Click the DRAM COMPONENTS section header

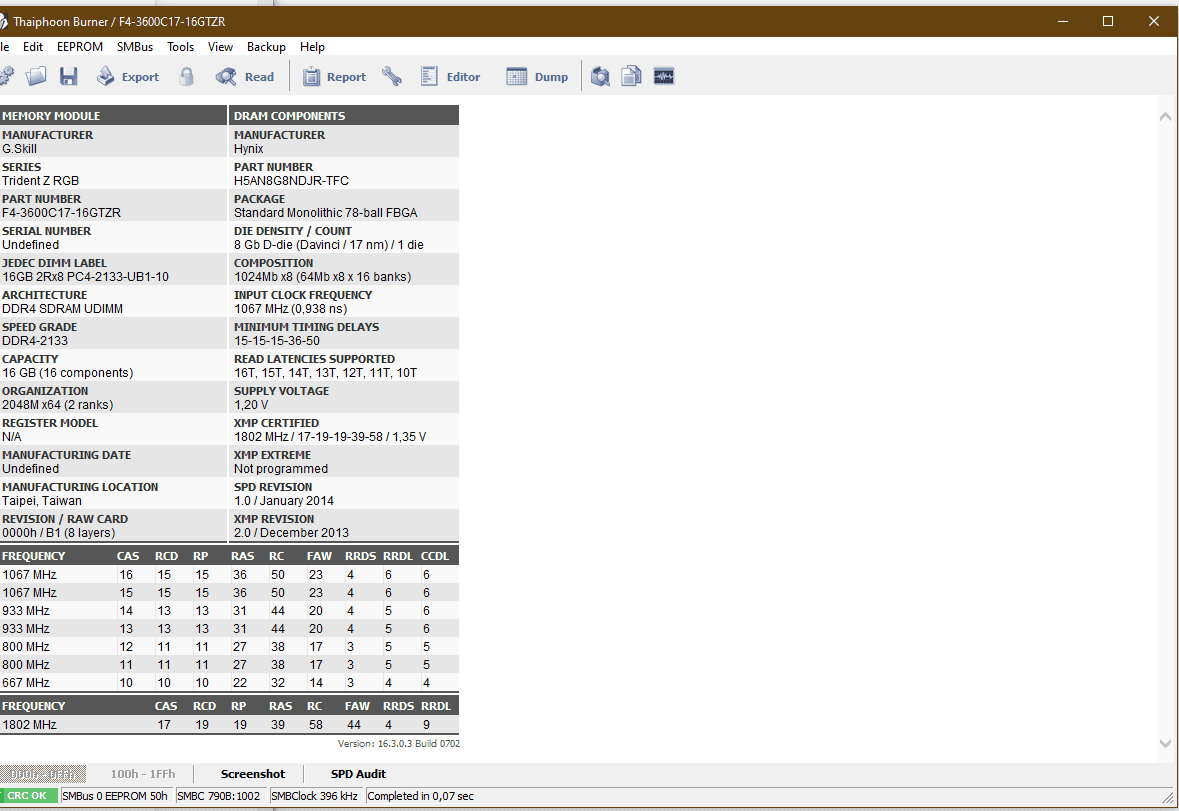click(344, 116)
